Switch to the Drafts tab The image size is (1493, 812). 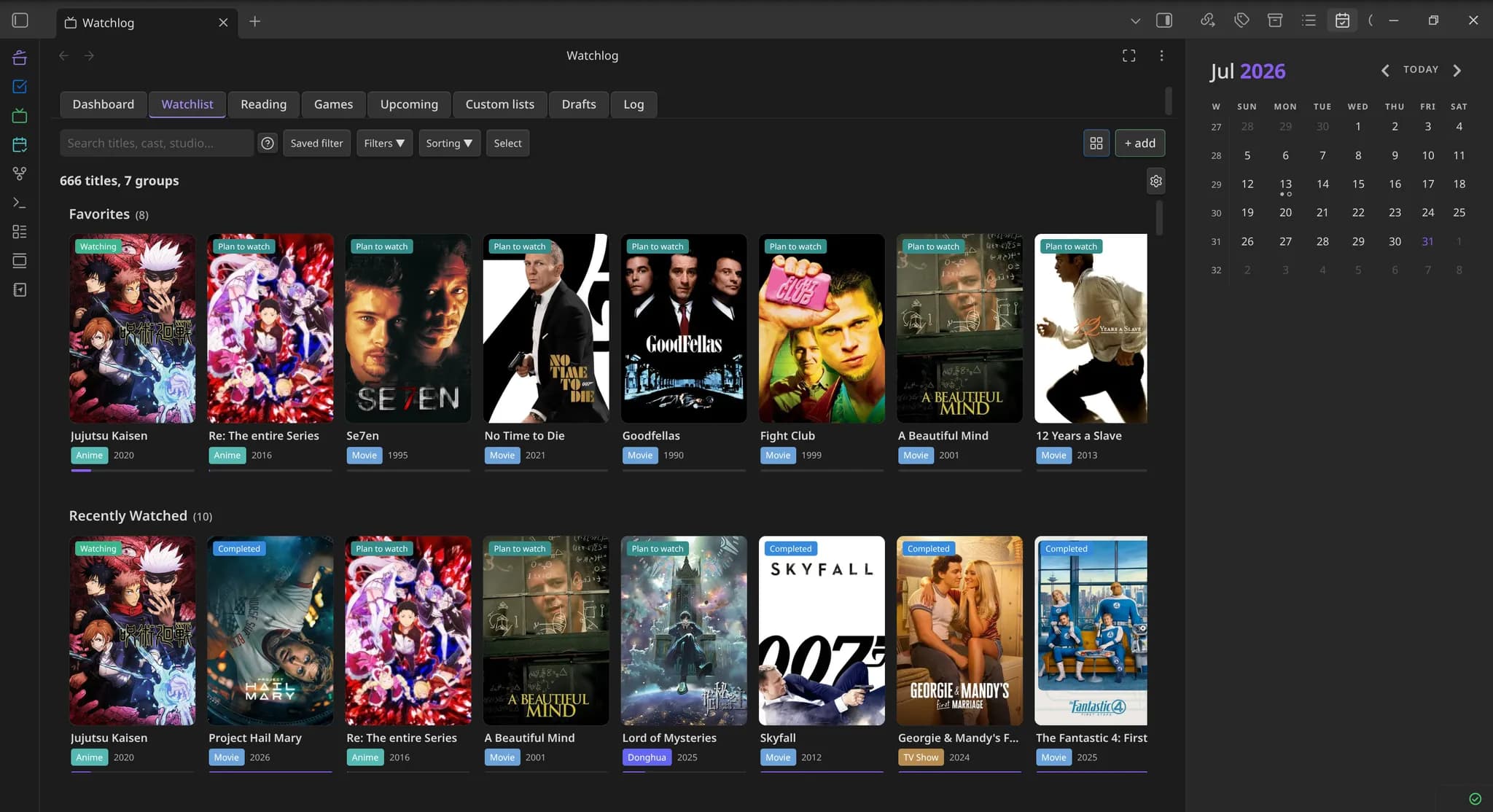pyautogui.click(x=579, y=104)
